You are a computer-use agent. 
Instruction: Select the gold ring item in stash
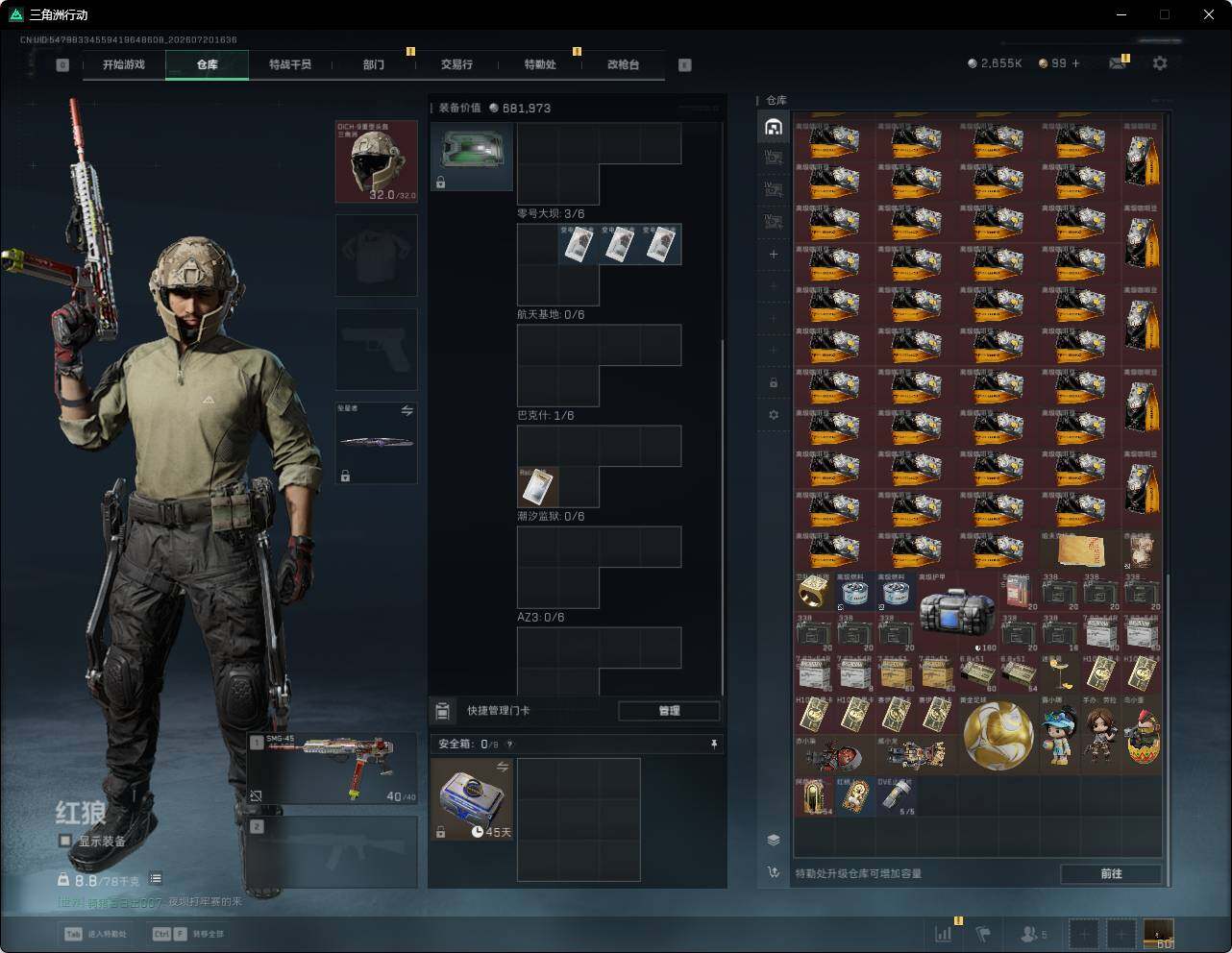click(813, 592)
